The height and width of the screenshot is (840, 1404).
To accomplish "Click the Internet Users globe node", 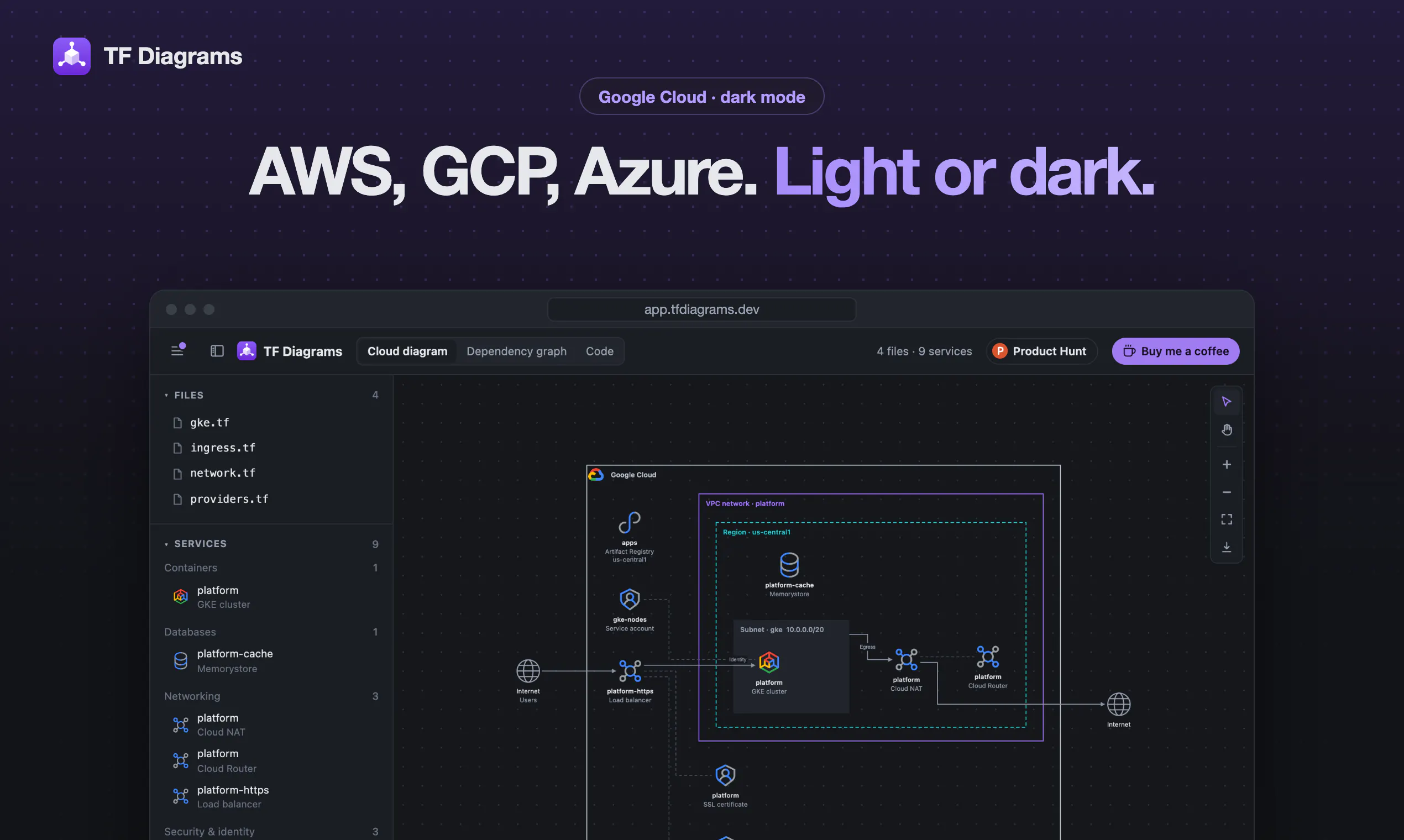I will (528, 681).
